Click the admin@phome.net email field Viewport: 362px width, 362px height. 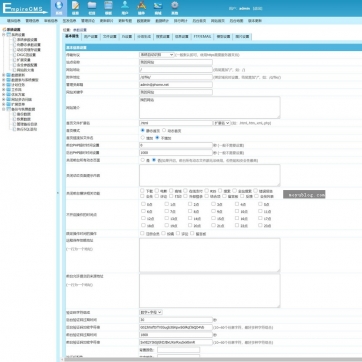(x=176, y=85)
